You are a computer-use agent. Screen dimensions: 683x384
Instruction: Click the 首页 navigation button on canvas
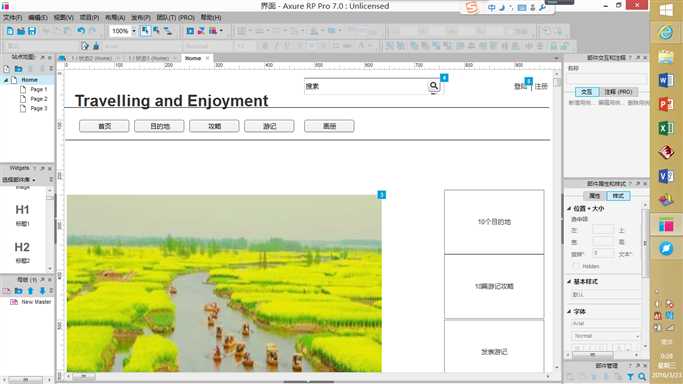[104, 126]
